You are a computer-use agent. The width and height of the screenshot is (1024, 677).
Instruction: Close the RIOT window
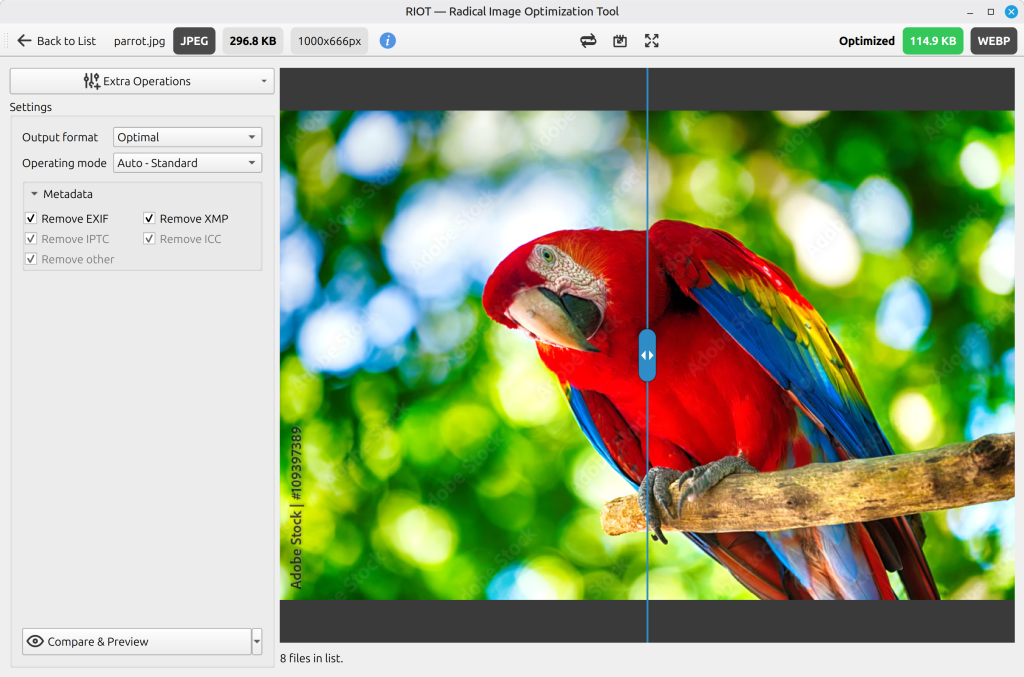click(x=1011, y=12)
